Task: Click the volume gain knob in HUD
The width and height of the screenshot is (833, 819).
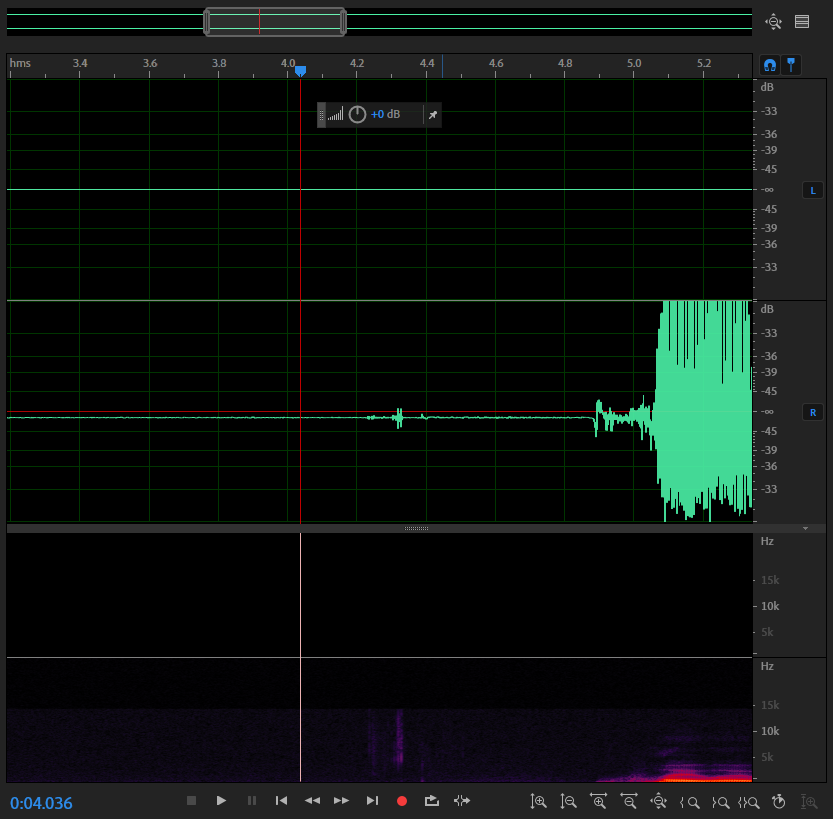Action: [357, 115]
